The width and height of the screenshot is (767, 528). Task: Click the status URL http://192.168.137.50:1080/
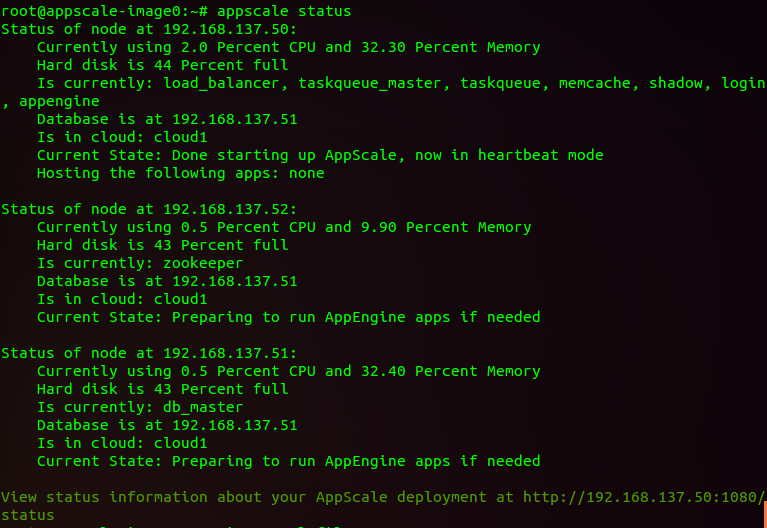[x=645, y=497]
